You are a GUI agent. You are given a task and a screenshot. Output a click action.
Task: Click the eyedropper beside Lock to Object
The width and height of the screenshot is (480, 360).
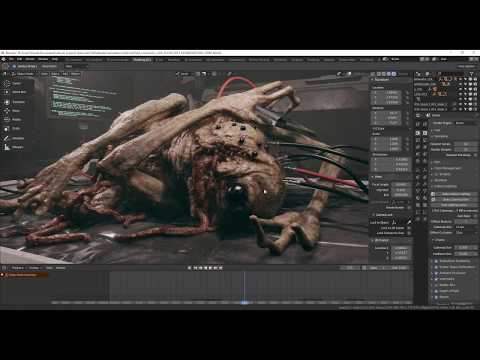tap(409, 222)
